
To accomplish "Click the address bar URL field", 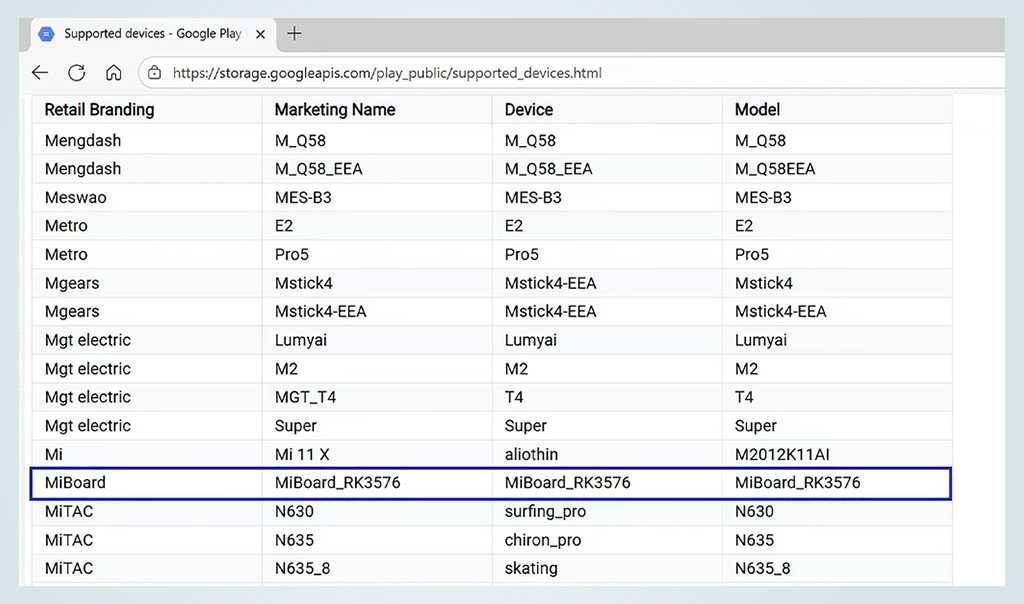I will pos(387,73).
